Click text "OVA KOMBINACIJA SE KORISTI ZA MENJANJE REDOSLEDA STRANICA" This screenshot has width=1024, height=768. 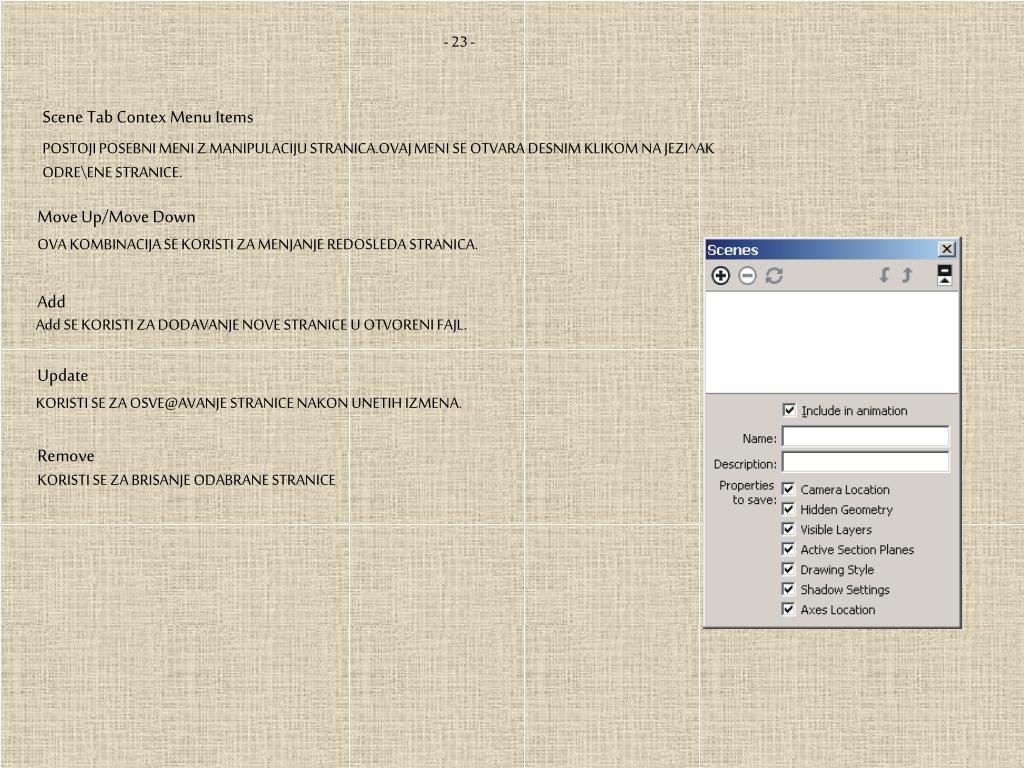(257, 244)
